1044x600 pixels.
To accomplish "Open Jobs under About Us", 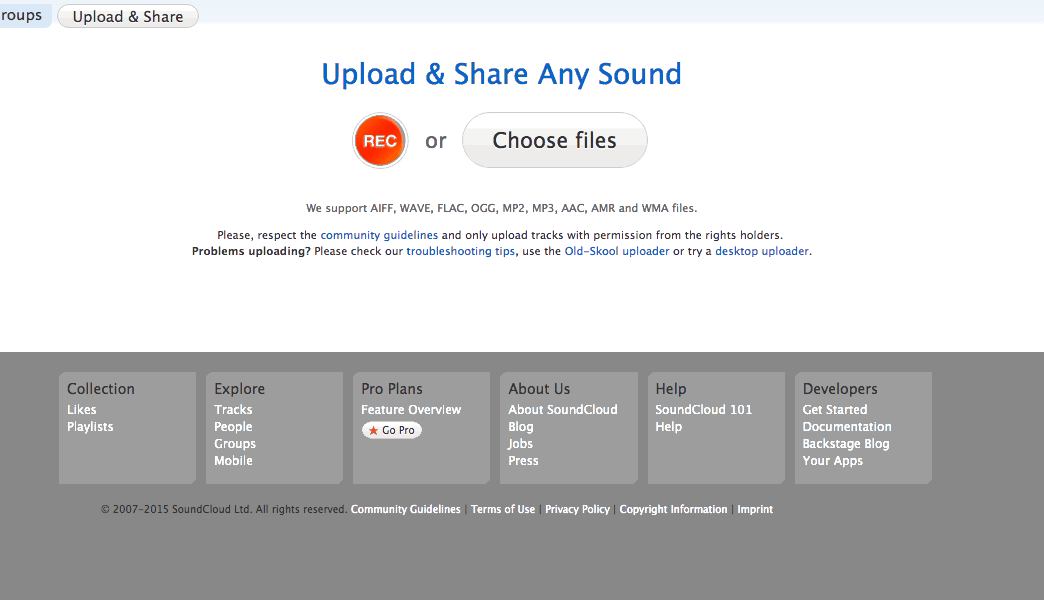I will click(520, 444).
